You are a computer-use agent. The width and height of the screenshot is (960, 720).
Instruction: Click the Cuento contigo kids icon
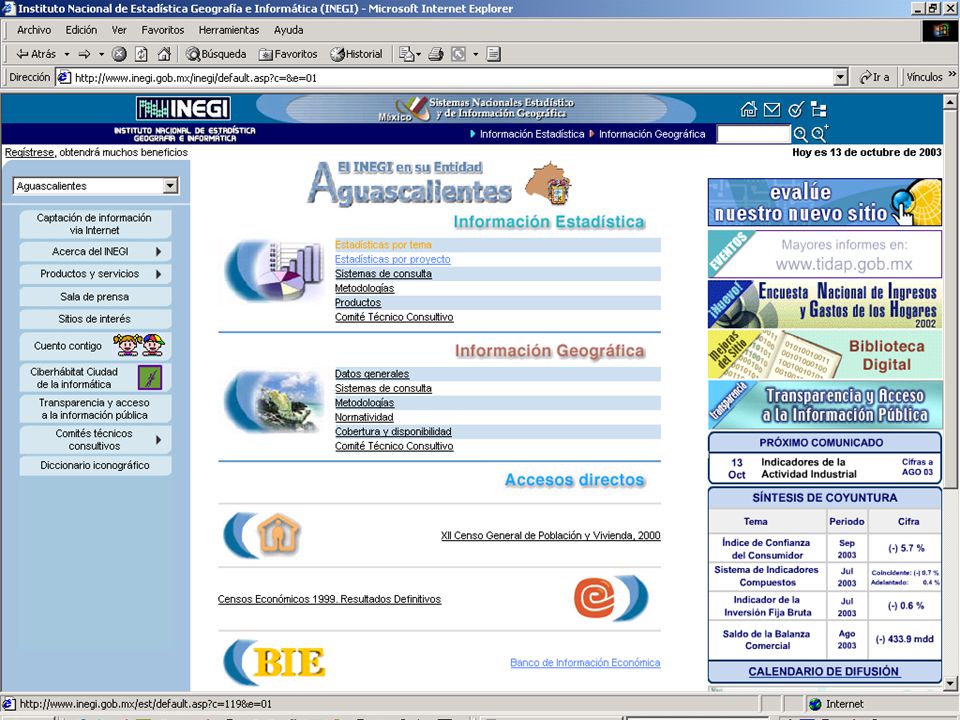(139, 345)
